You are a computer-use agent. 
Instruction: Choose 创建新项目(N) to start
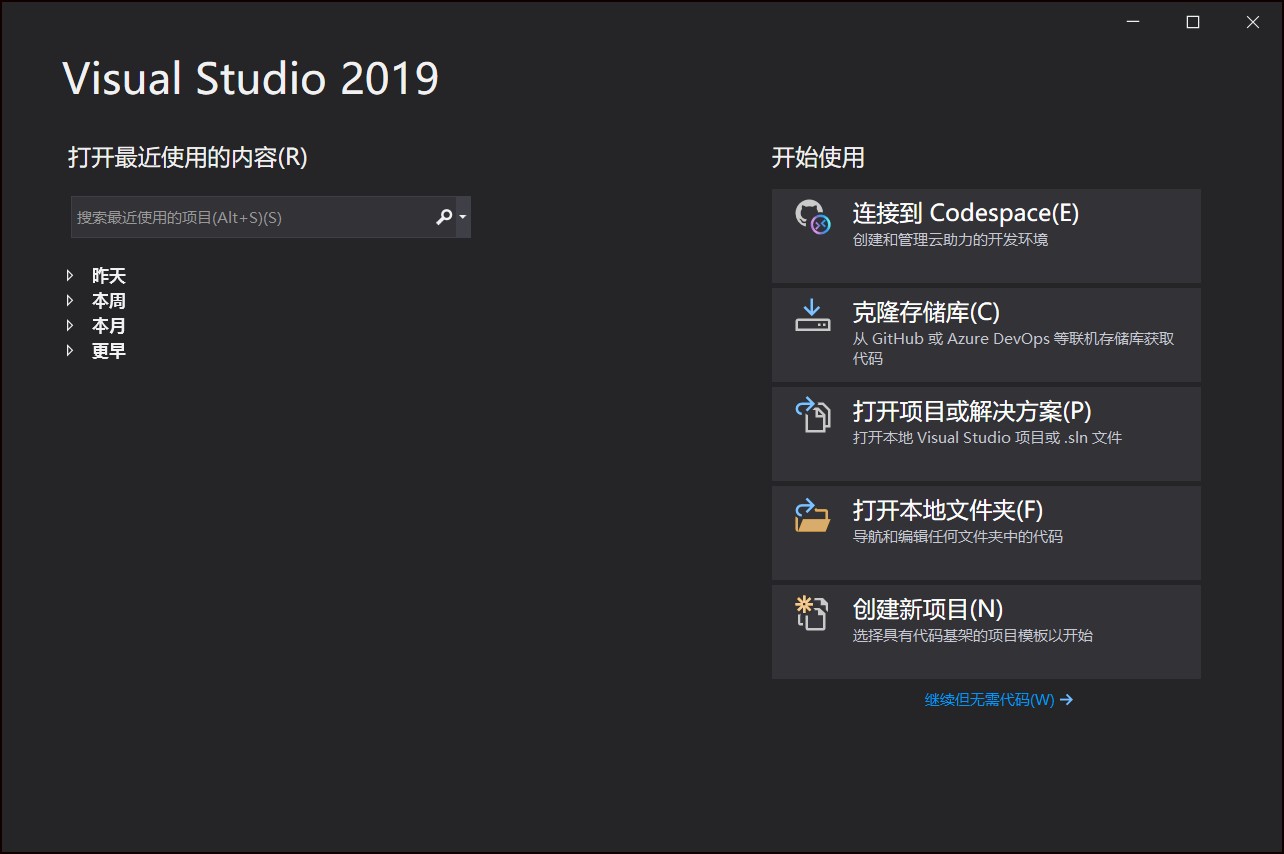coord(985,630)
